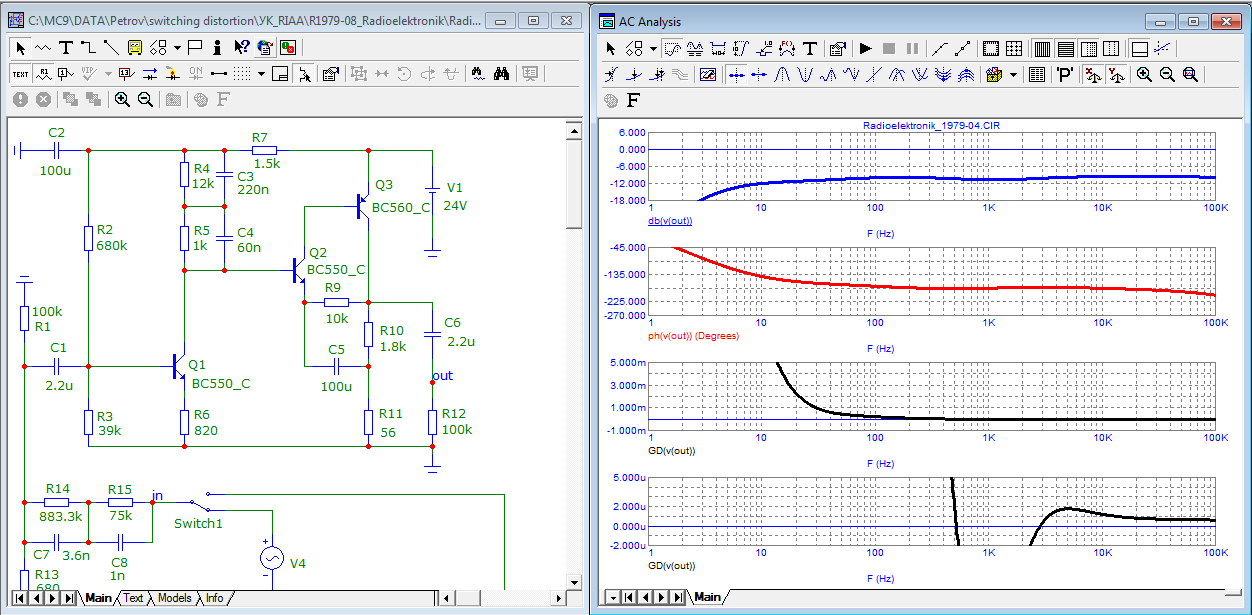Open the Info tab
The image size is (1252, 615).
pos(214,598)
